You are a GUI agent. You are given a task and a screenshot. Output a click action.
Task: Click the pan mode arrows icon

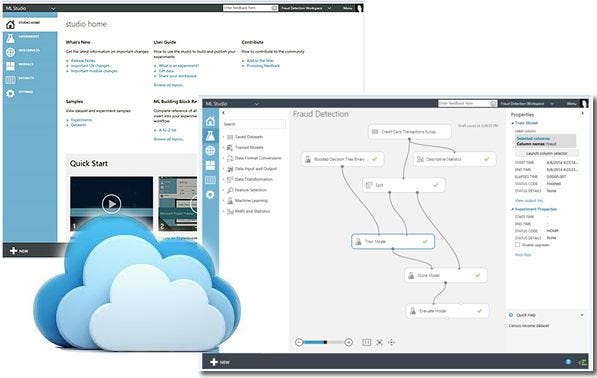point(391,342)
